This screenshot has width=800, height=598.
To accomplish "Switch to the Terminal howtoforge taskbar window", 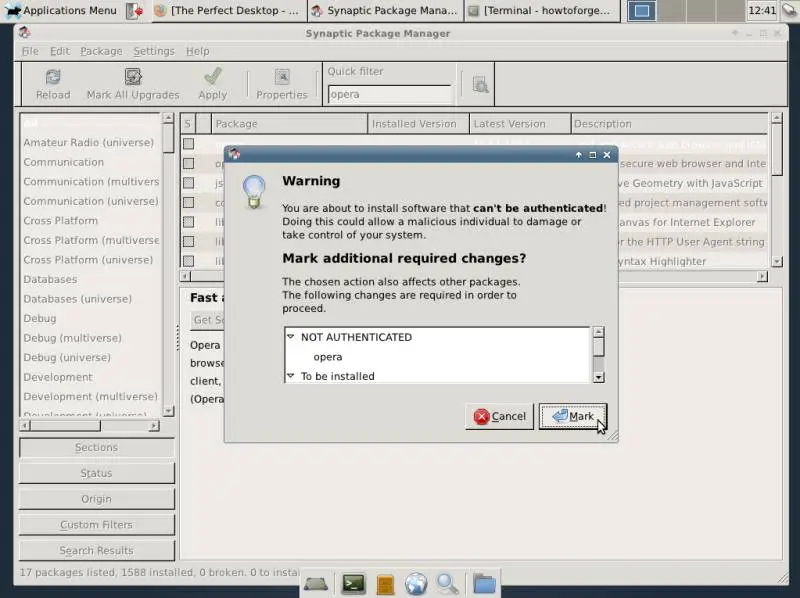I will [542, 10].
